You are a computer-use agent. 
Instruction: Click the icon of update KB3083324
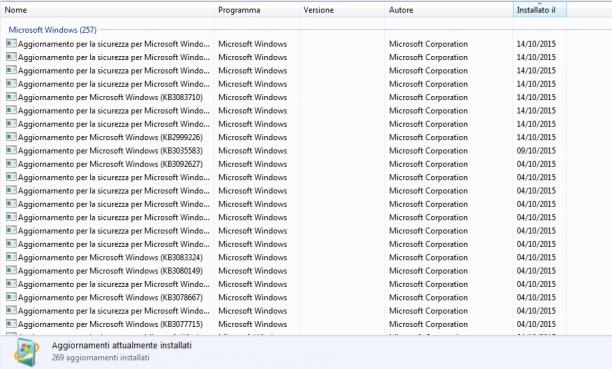(x=11, y=257)
